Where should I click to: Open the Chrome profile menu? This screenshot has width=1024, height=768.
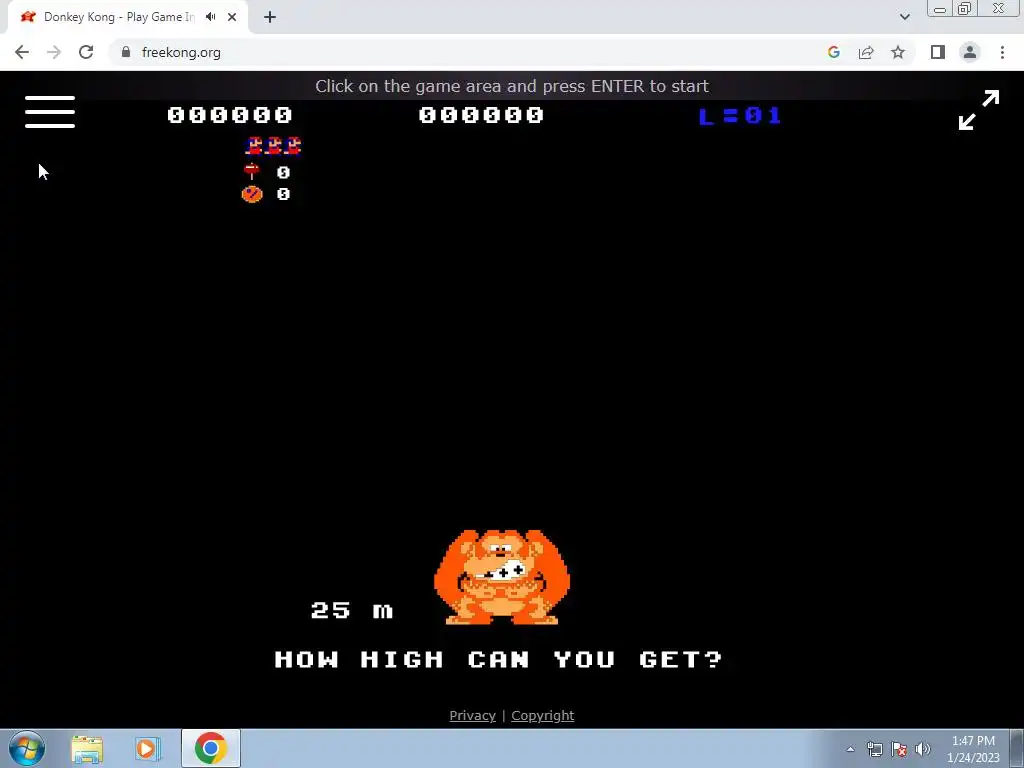(x=970, y=52)
